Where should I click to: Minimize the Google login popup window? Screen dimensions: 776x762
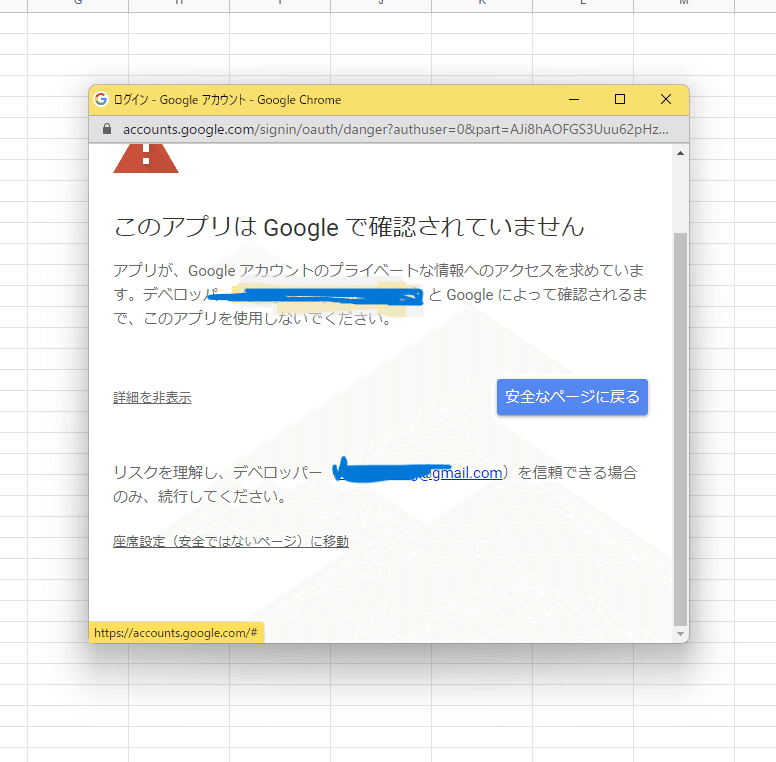tap(574, 99)
